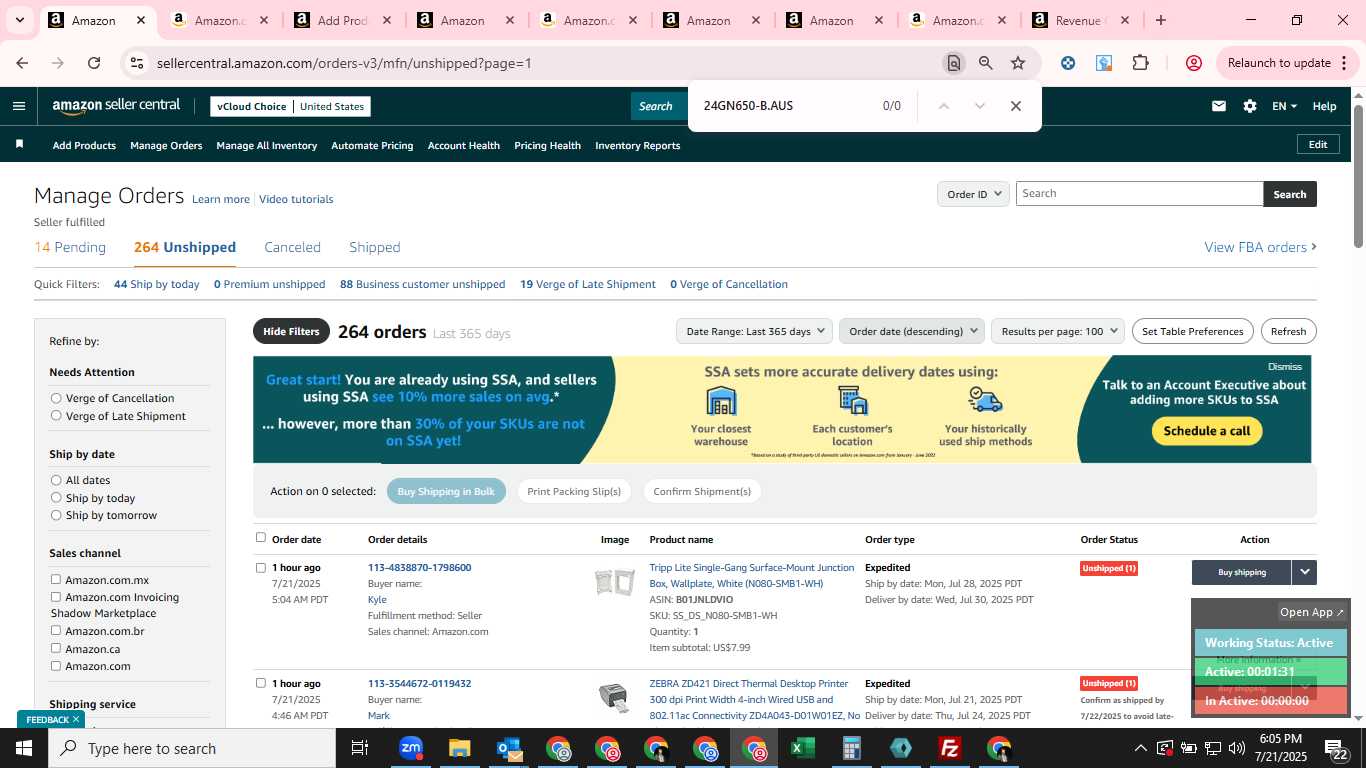The width and height of the screenshot is (1366, 768).
Task: Click the bookmark flag icon in the nav bar
Action: pyautogui.click(x=19, y=145)
